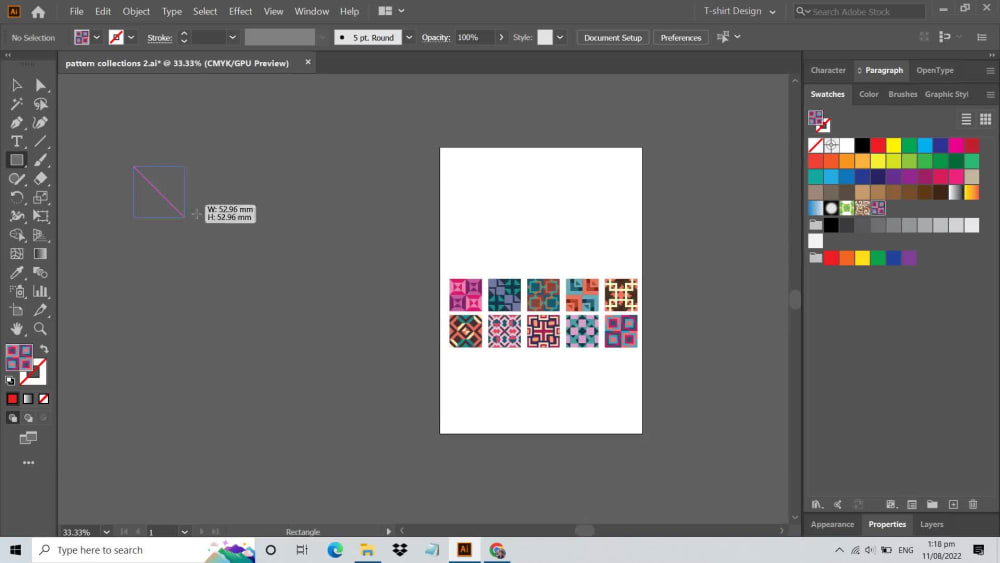Expand stroke weight dropdown
The width and height of the screenshot is (1000, 563).
point(232,38)
